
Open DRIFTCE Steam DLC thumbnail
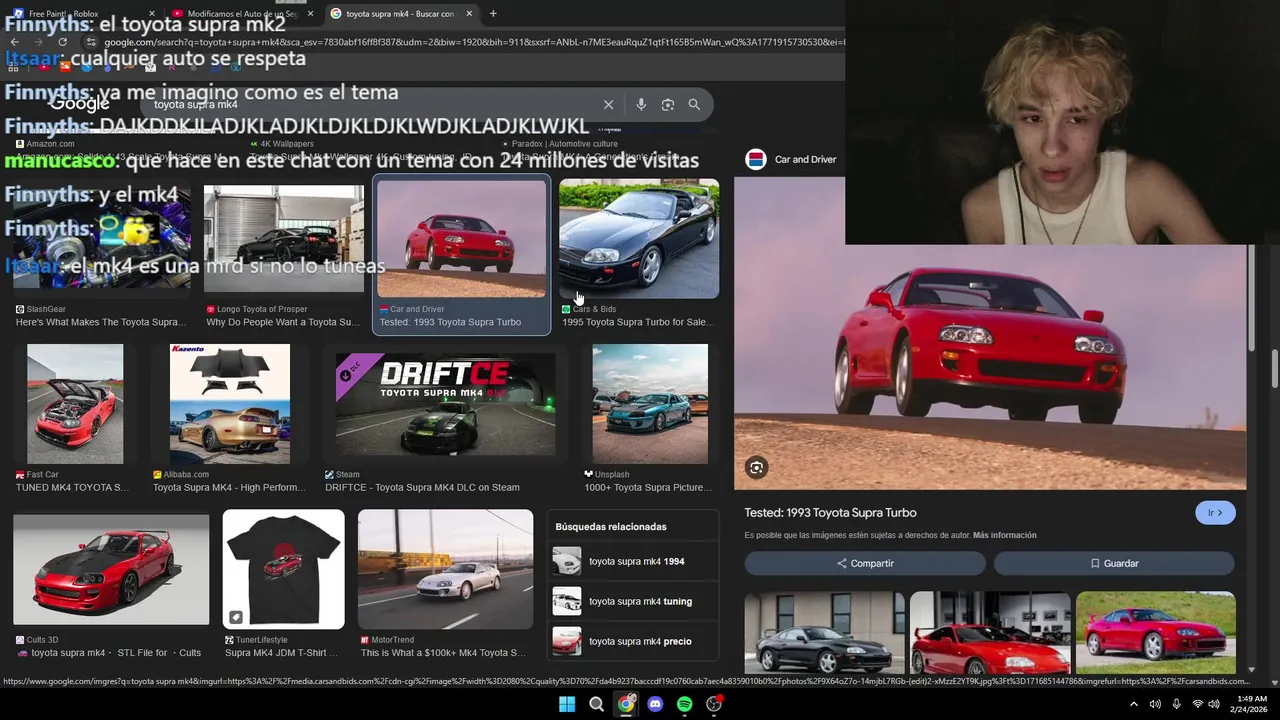point(445,404)
